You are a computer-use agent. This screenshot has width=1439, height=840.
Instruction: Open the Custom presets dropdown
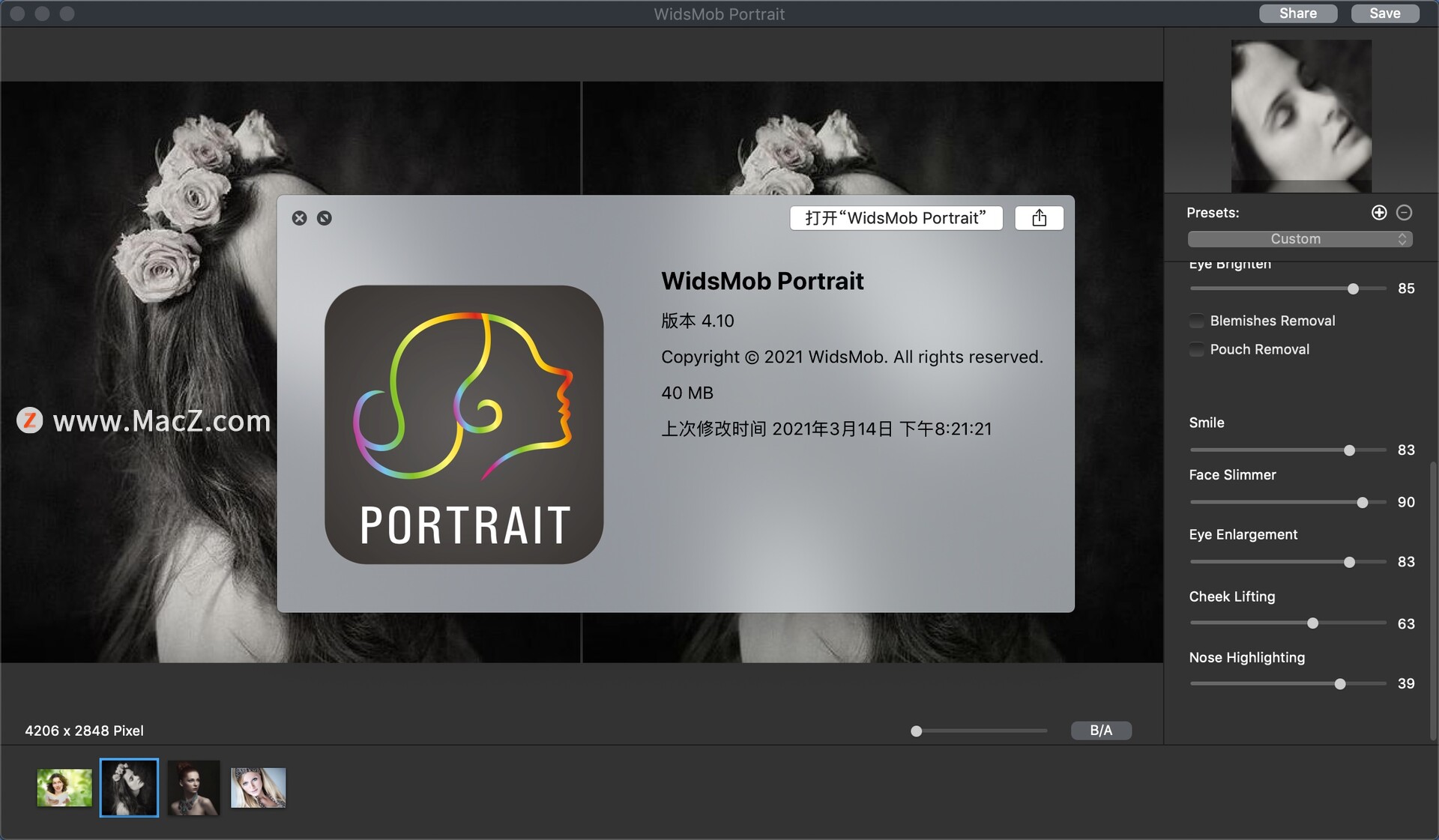click(1300, 239)
